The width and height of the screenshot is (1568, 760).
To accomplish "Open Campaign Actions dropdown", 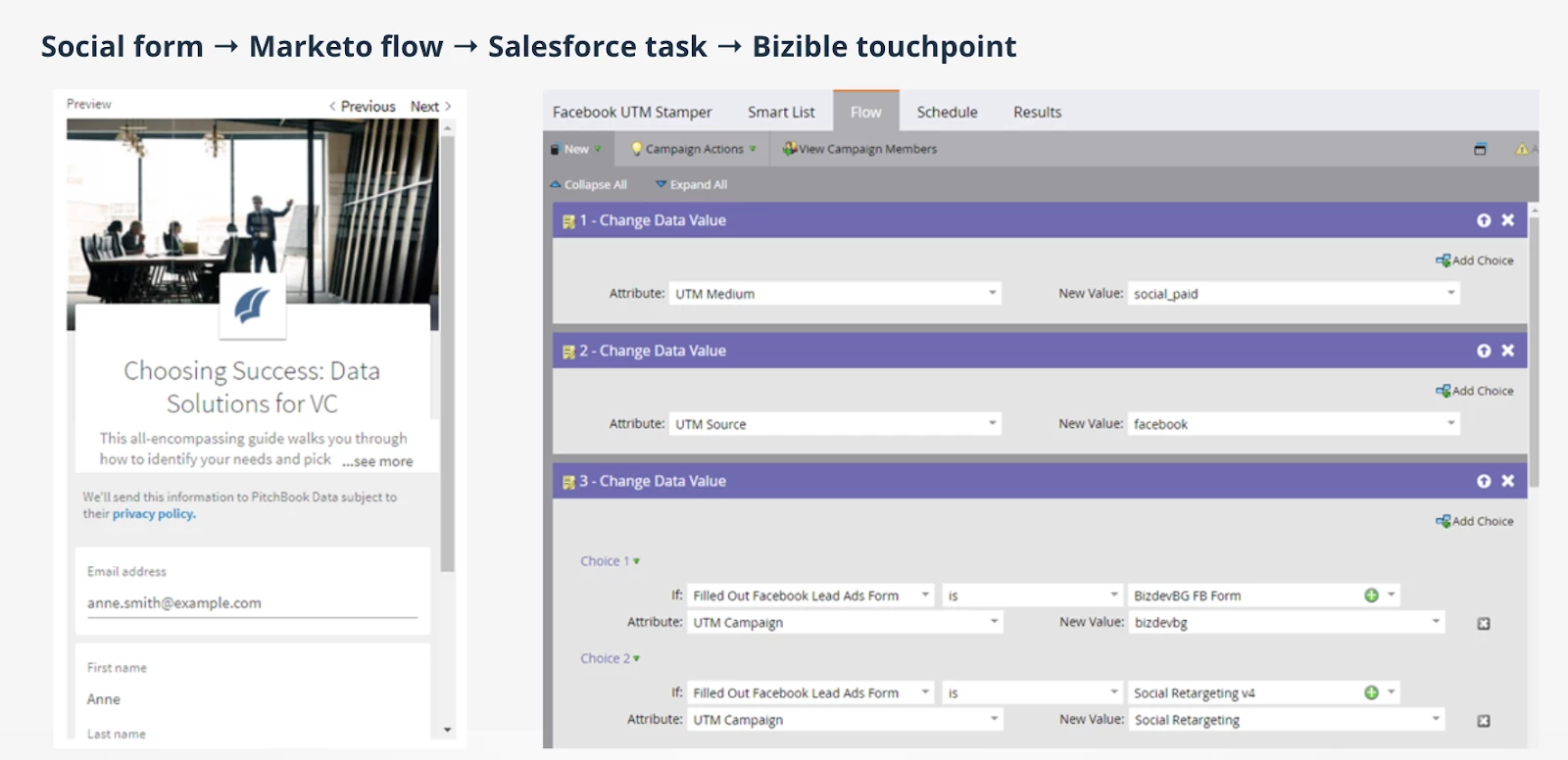I will [x=694, y=149].
